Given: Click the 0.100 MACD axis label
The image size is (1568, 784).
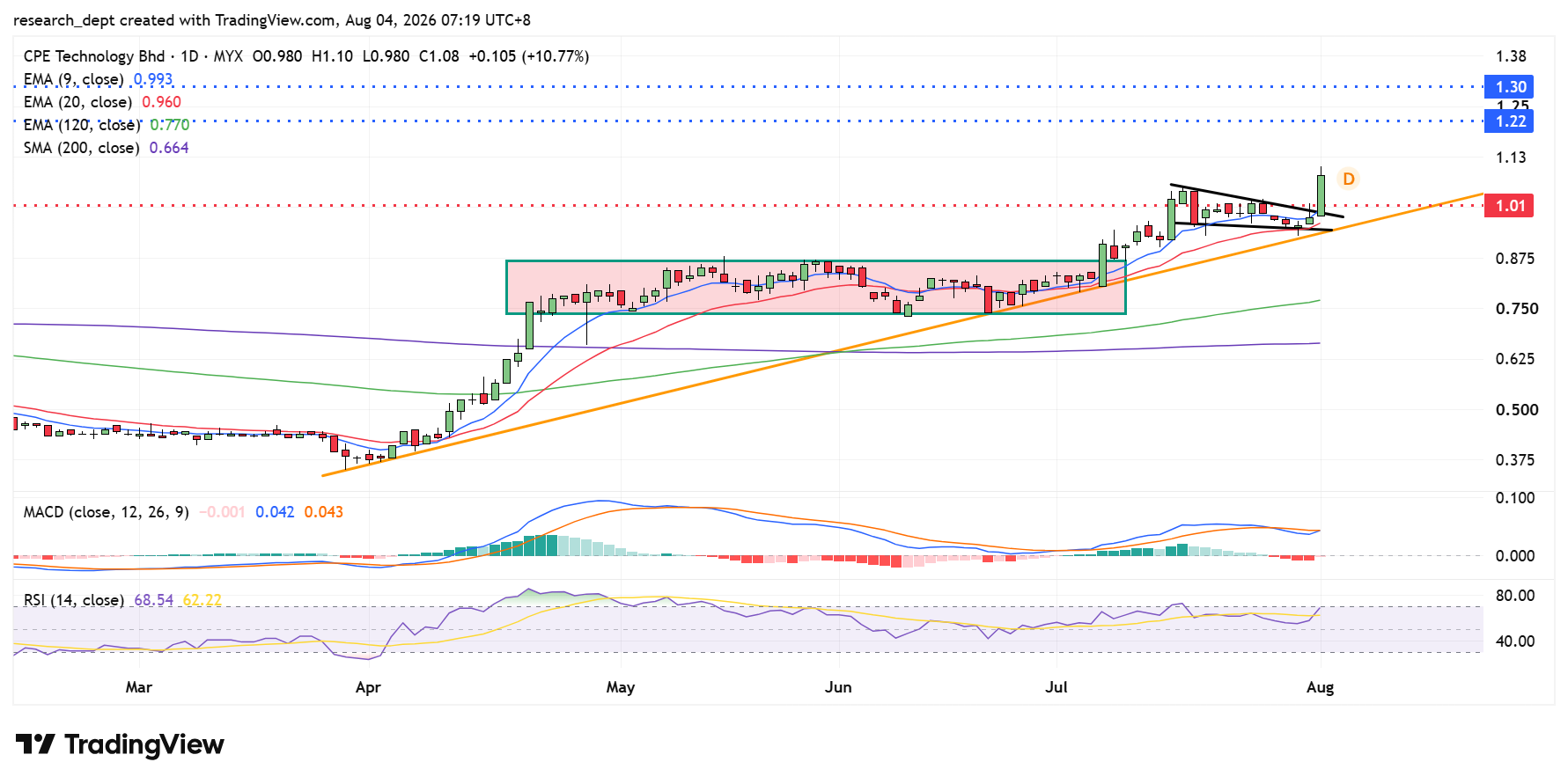Looking at the screenshot, I should click(x=1515, y=498).
